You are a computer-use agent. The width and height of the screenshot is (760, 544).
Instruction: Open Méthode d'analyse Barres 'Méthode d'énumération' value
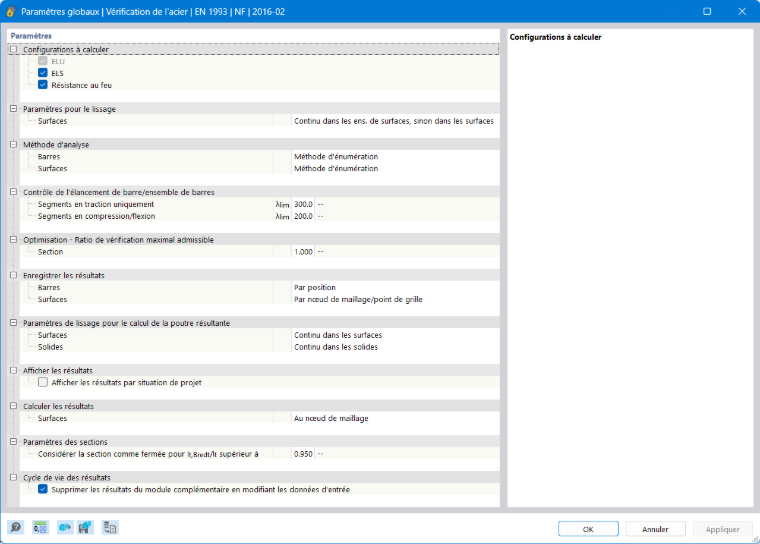(x=395, y=157)
